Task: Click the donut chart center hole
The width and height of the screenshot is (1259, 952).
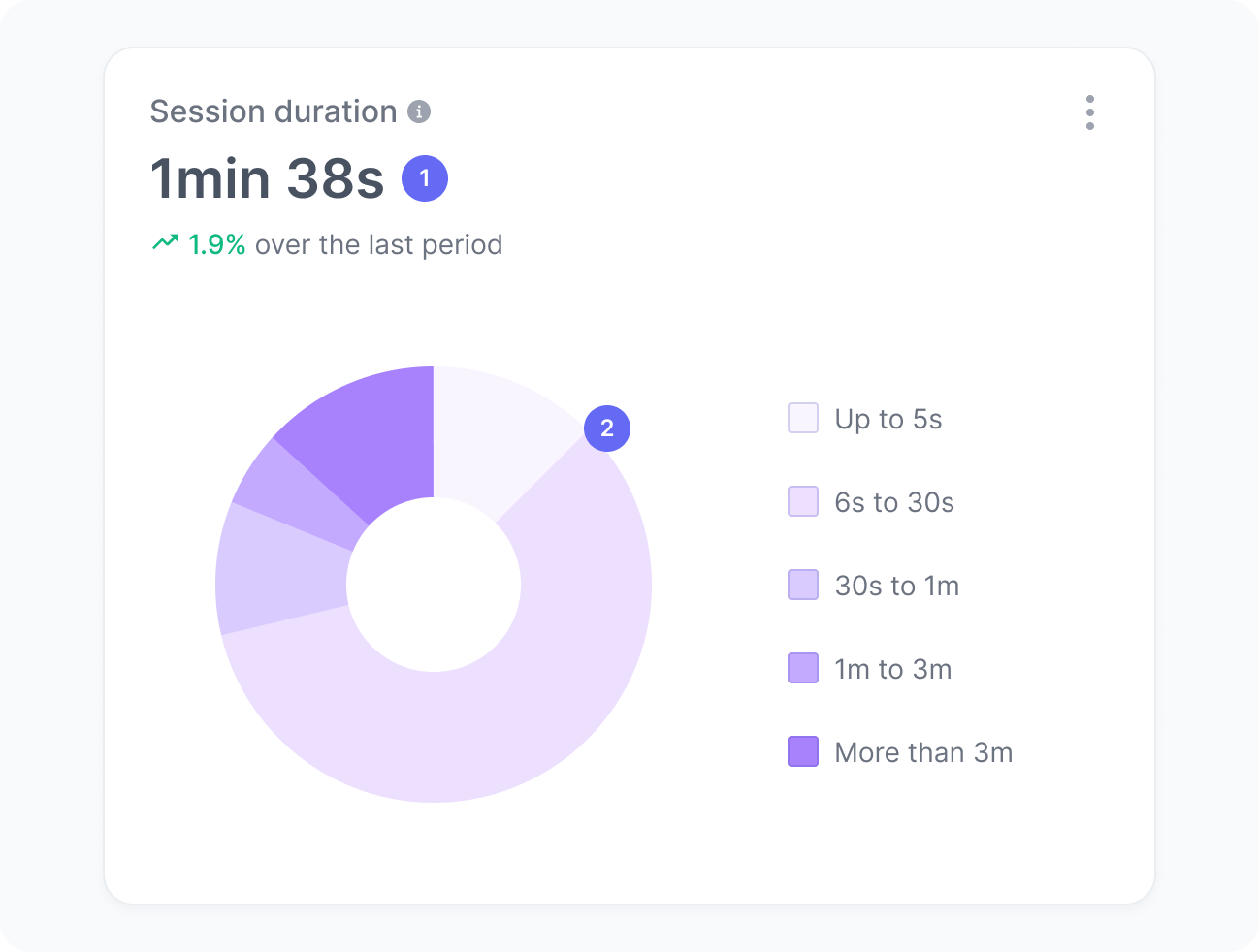Action: [434, 584]
